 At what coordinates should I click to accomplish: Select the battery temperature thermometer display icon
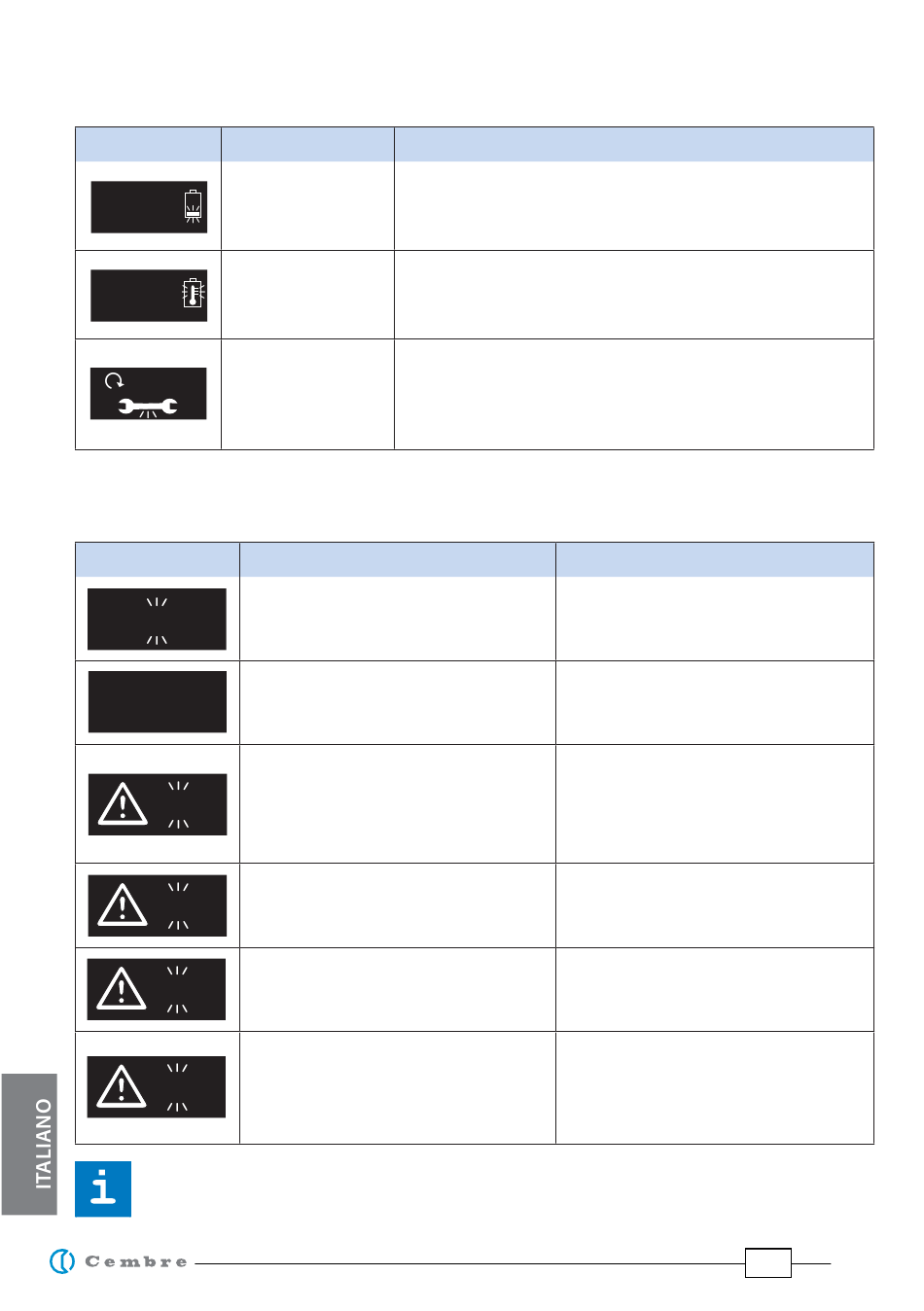[x=149, y=296]
